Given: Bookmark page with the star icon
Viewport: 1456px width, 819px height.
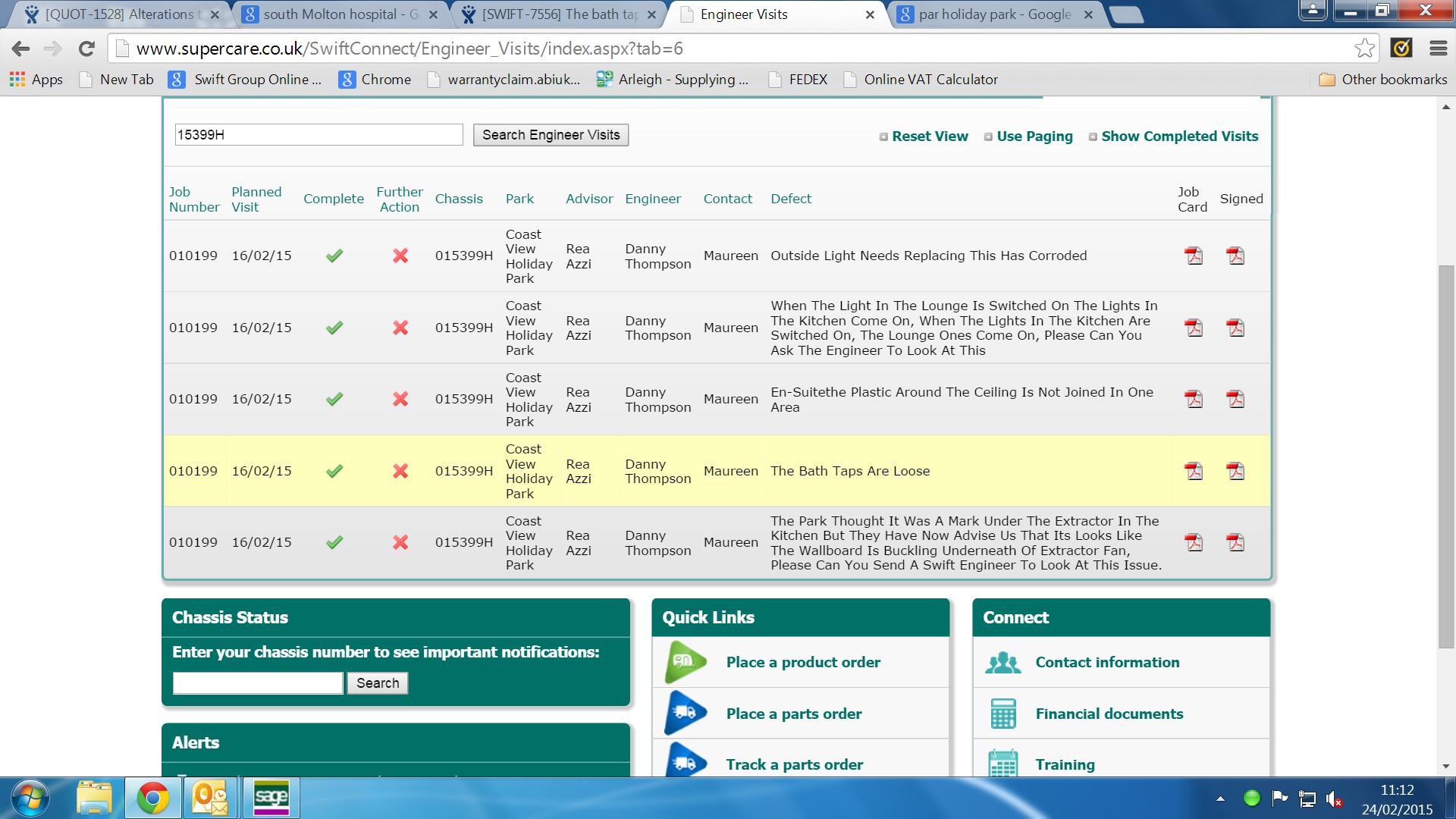Looking at the screenshot, I should click(x=1364, y=49).
